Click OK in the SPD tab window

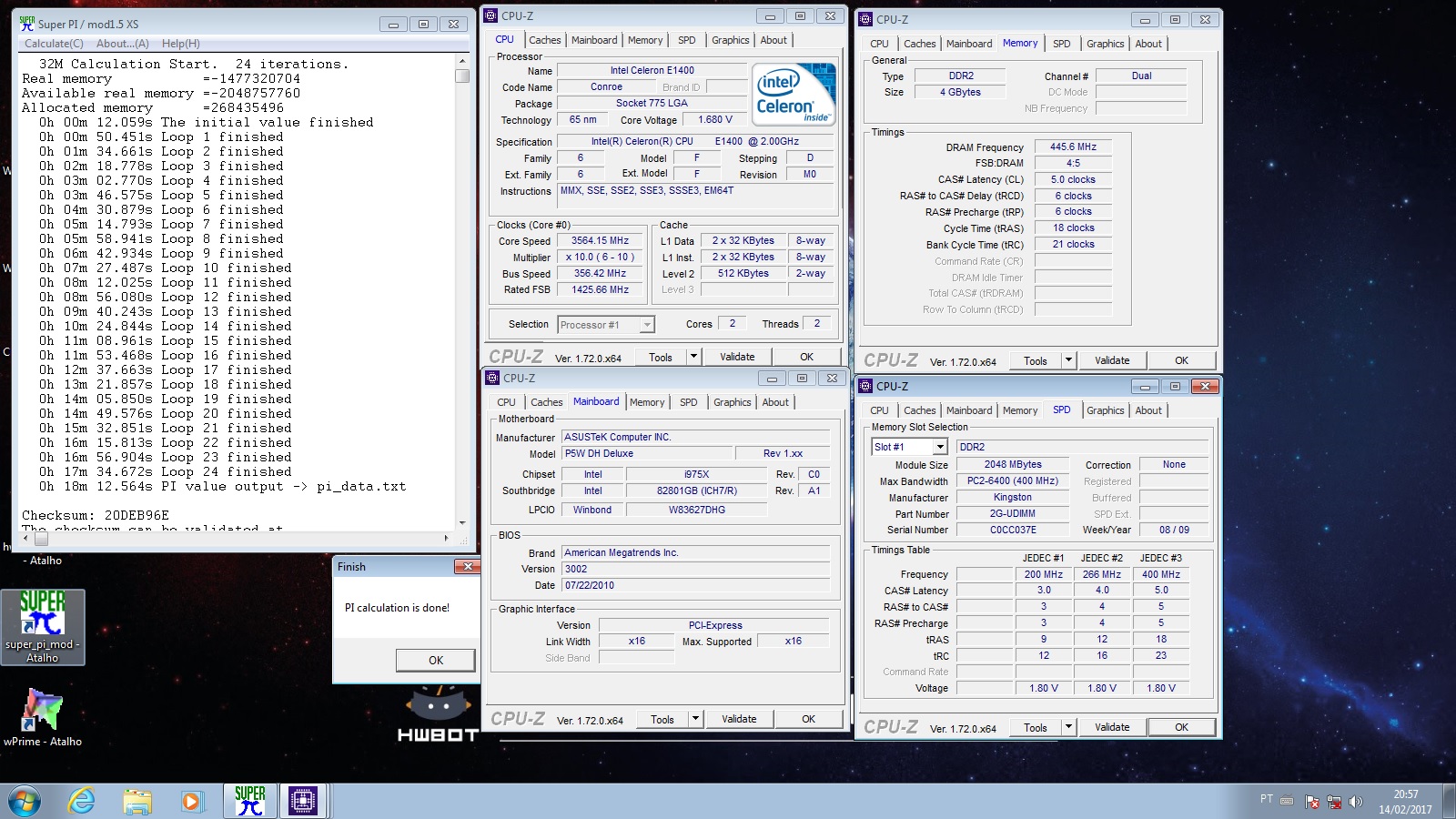coord(1181,727)
